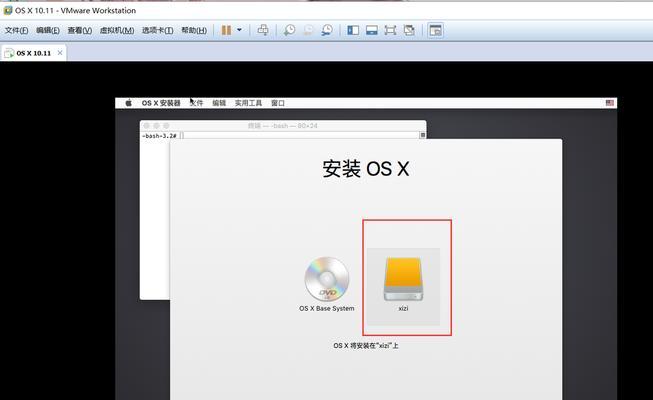Viewport: 653px width, 400px height.
Task: Open the 窗口 menu
Action: [278, 103]
